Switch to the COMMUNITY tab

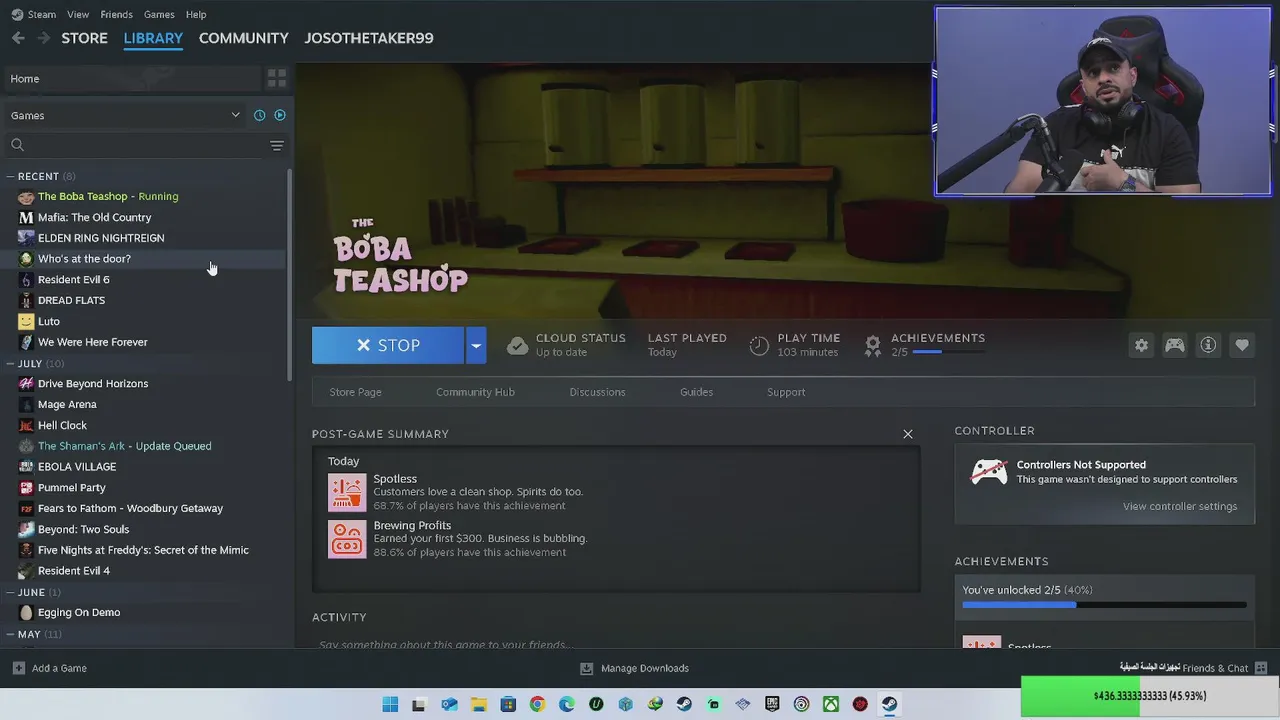click(243, 38)
